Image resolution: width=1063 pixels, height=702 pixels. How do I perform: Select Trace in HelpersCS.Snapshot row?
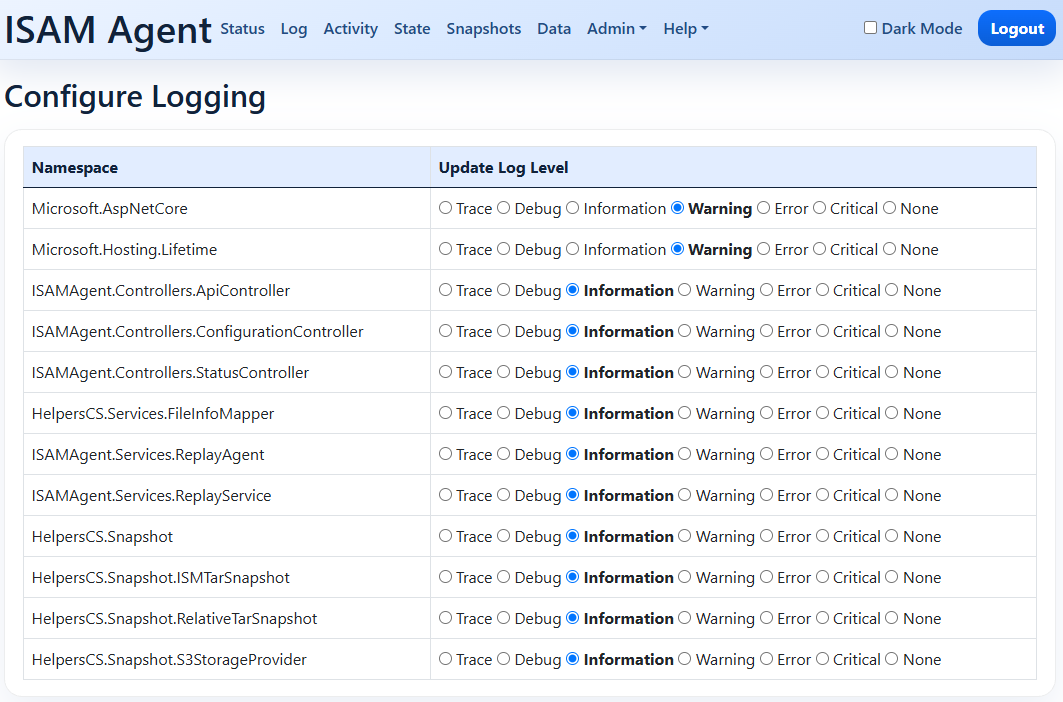[x=445, y=536]
